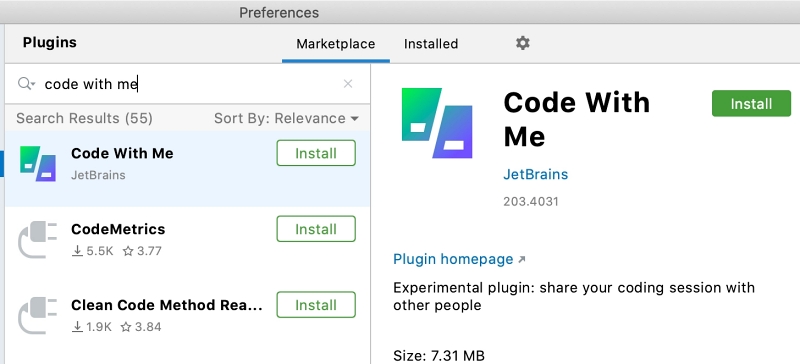Viewport: 800px width, 364px height.
Task: Click the green Install button in details
Action: (x=751, y=104)
